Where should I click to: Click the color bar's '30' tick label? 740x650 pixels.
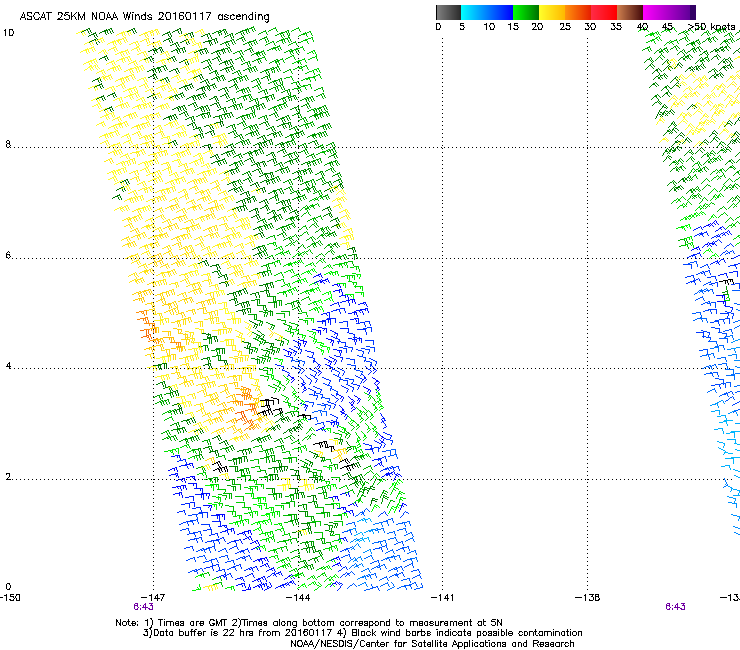coord(590,27)
